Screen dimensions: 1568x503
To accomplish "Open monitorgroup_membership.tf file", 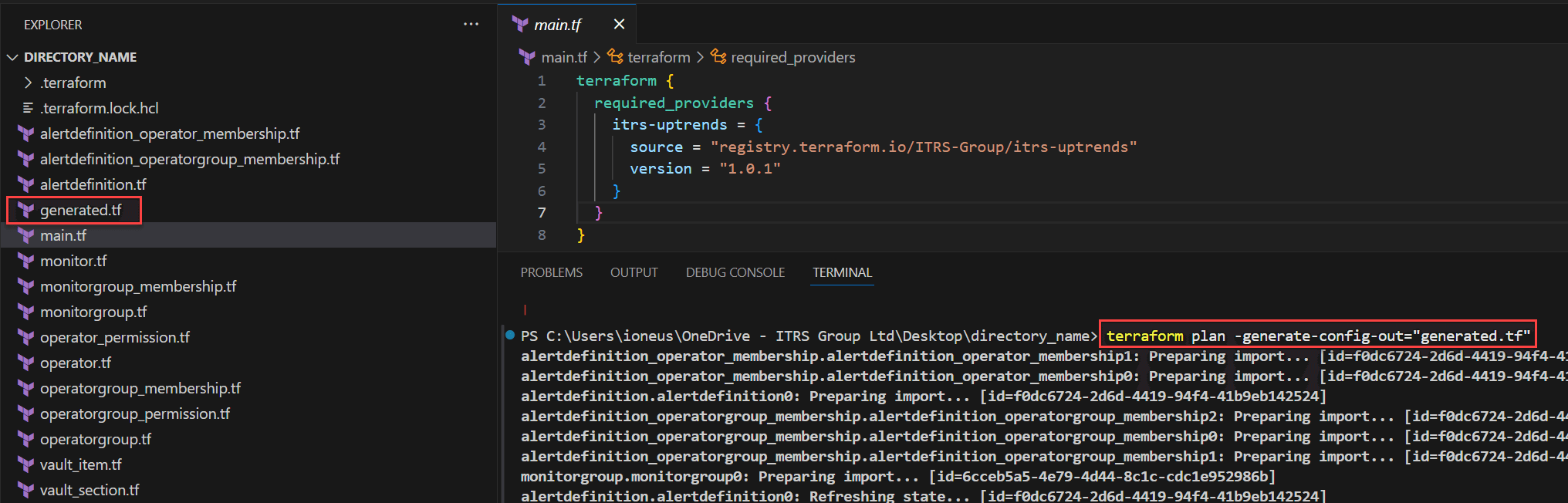I will pos(138,286).
